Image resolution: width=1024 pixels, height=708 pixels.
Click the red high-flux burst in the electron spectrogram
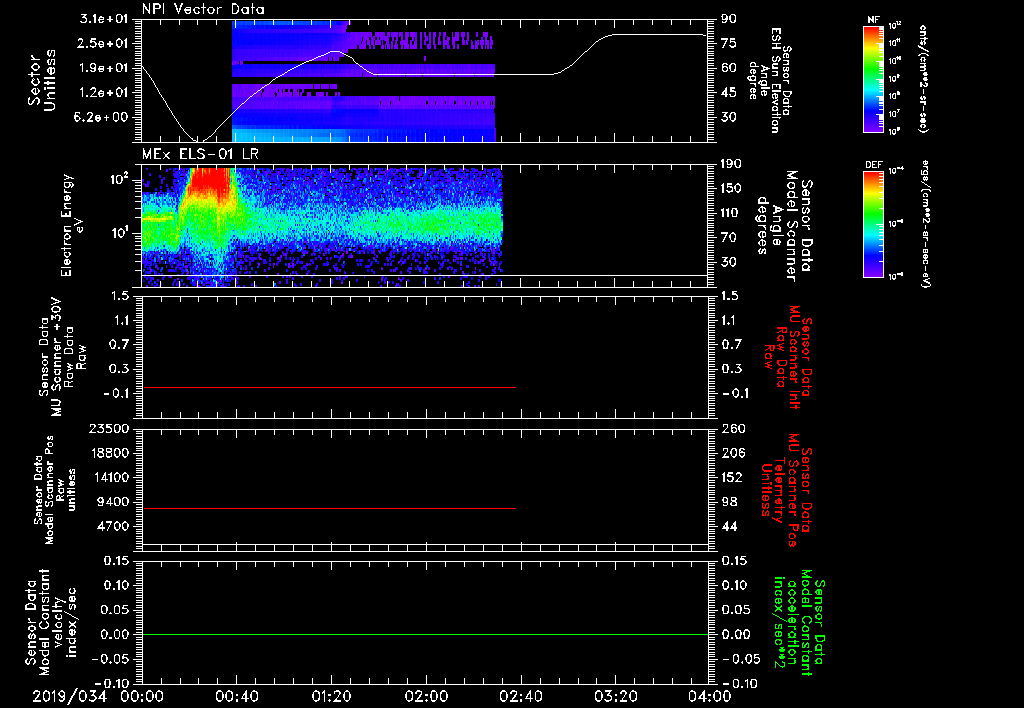click(x=210, y=186)
